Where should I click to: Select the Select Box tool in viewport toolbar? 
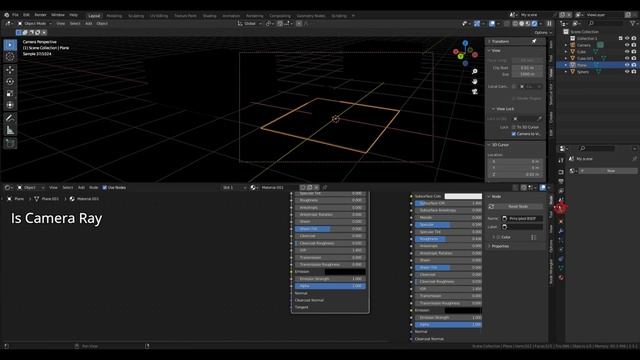coord(10,45)
